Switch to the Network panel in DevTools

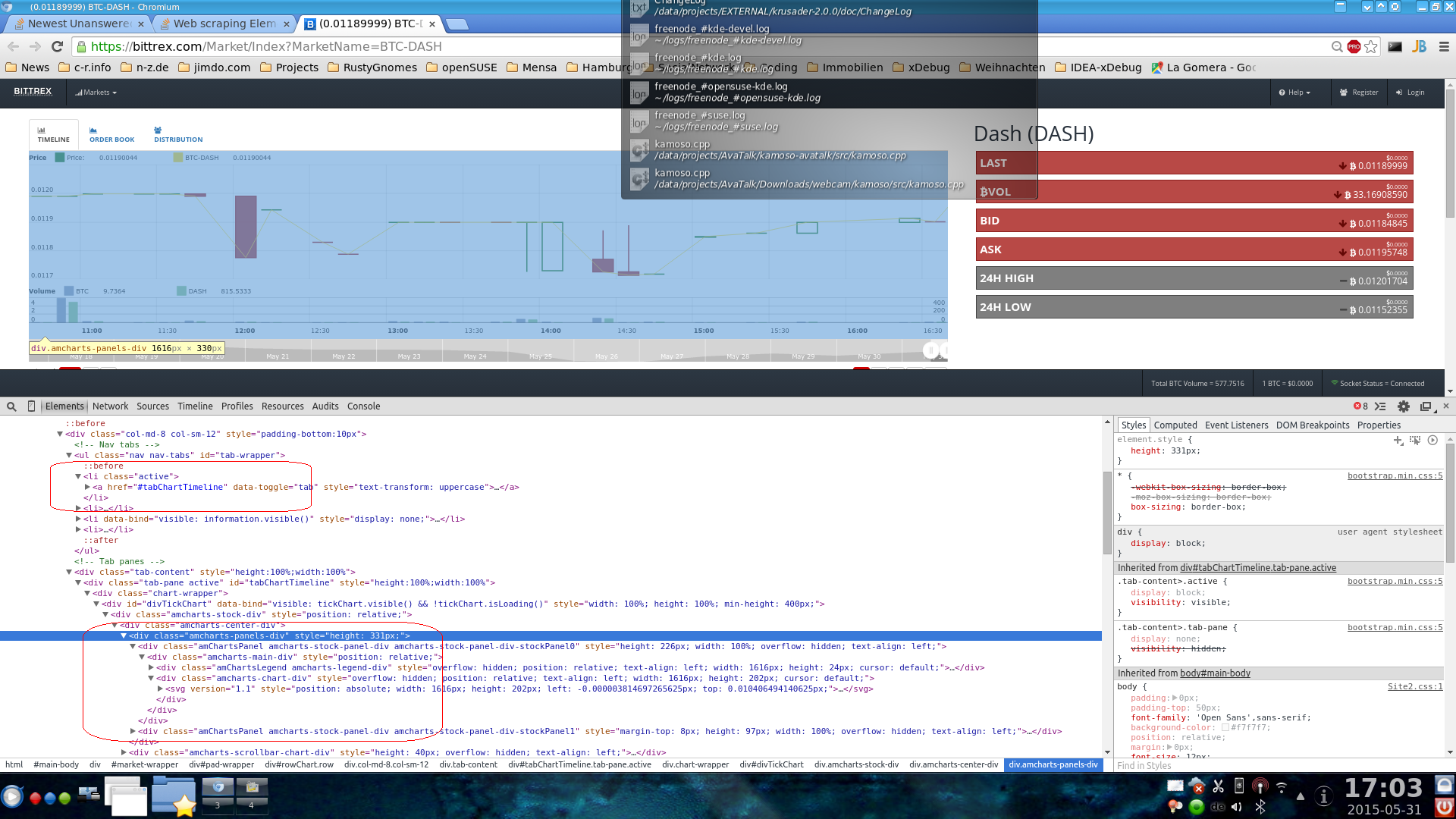(x=110, y=406)
